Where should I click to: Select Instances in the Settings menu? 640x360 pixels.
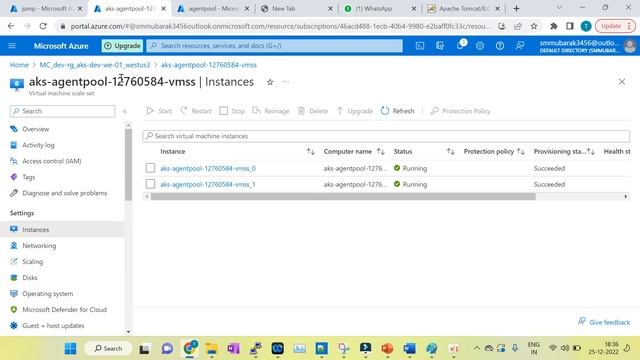click(x=36, y=229)
